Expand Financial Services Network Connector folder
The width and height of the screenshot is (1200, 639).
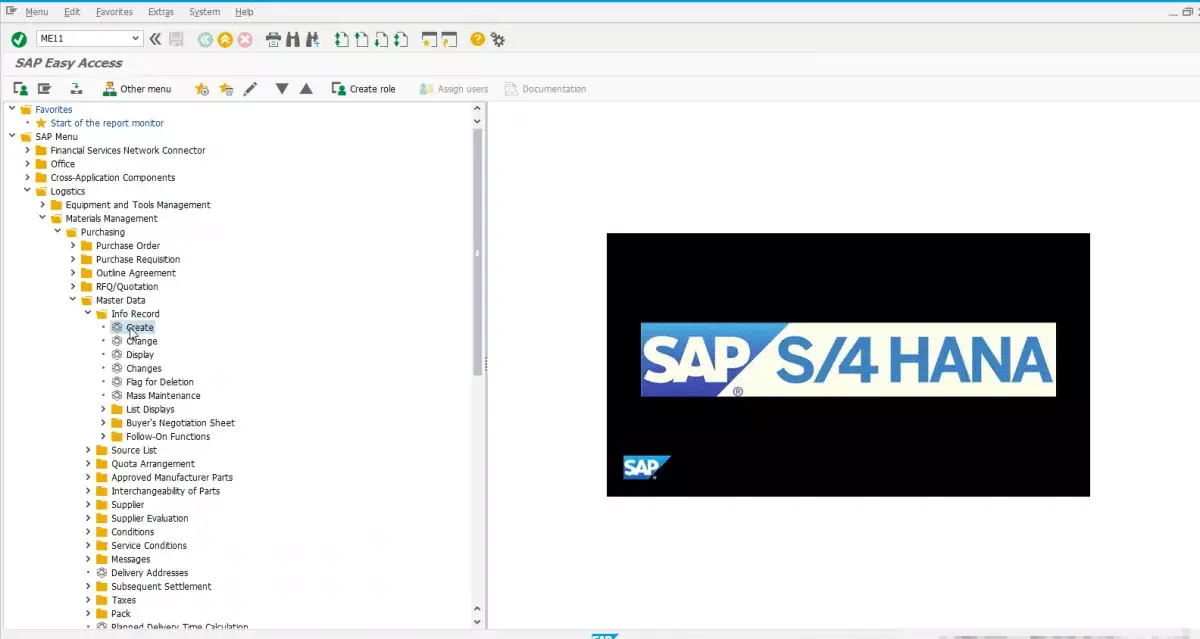(x=28, y=150)
